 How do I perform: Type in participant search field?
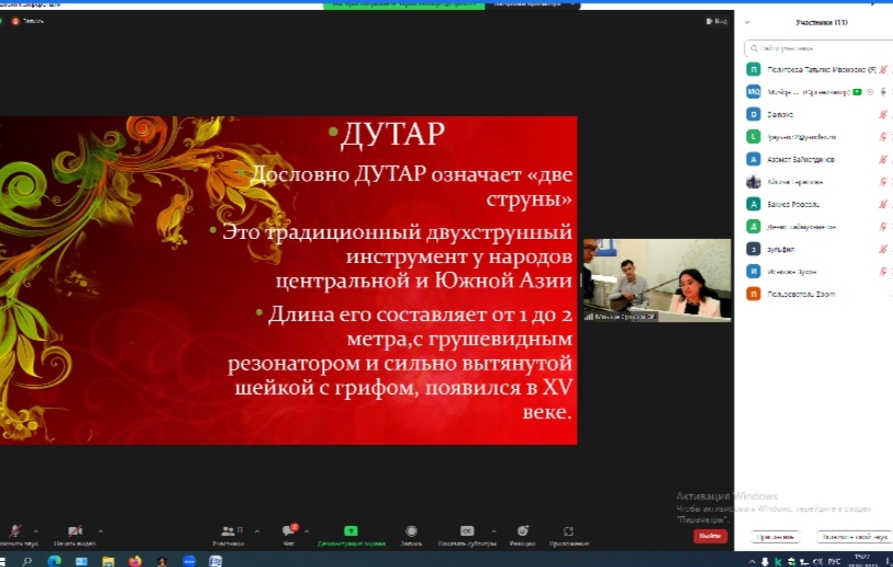(815, 47)
